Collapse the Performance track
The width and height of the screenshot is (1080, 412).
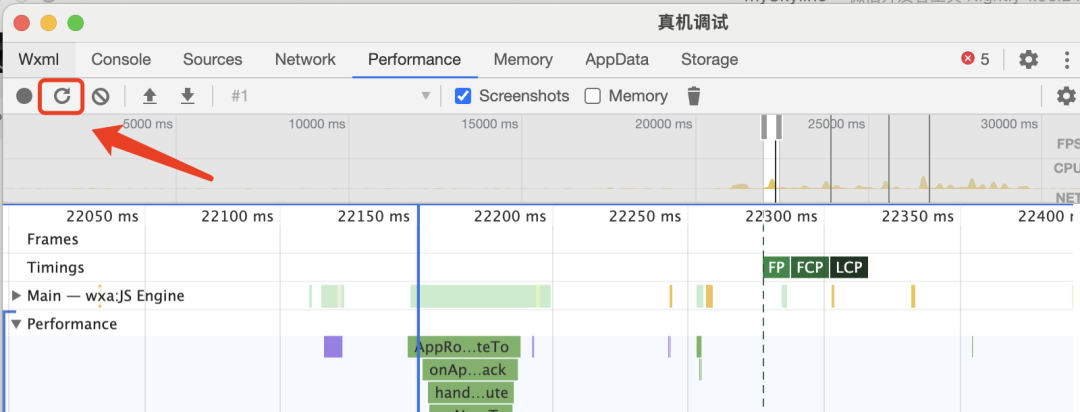click(17, 324)
